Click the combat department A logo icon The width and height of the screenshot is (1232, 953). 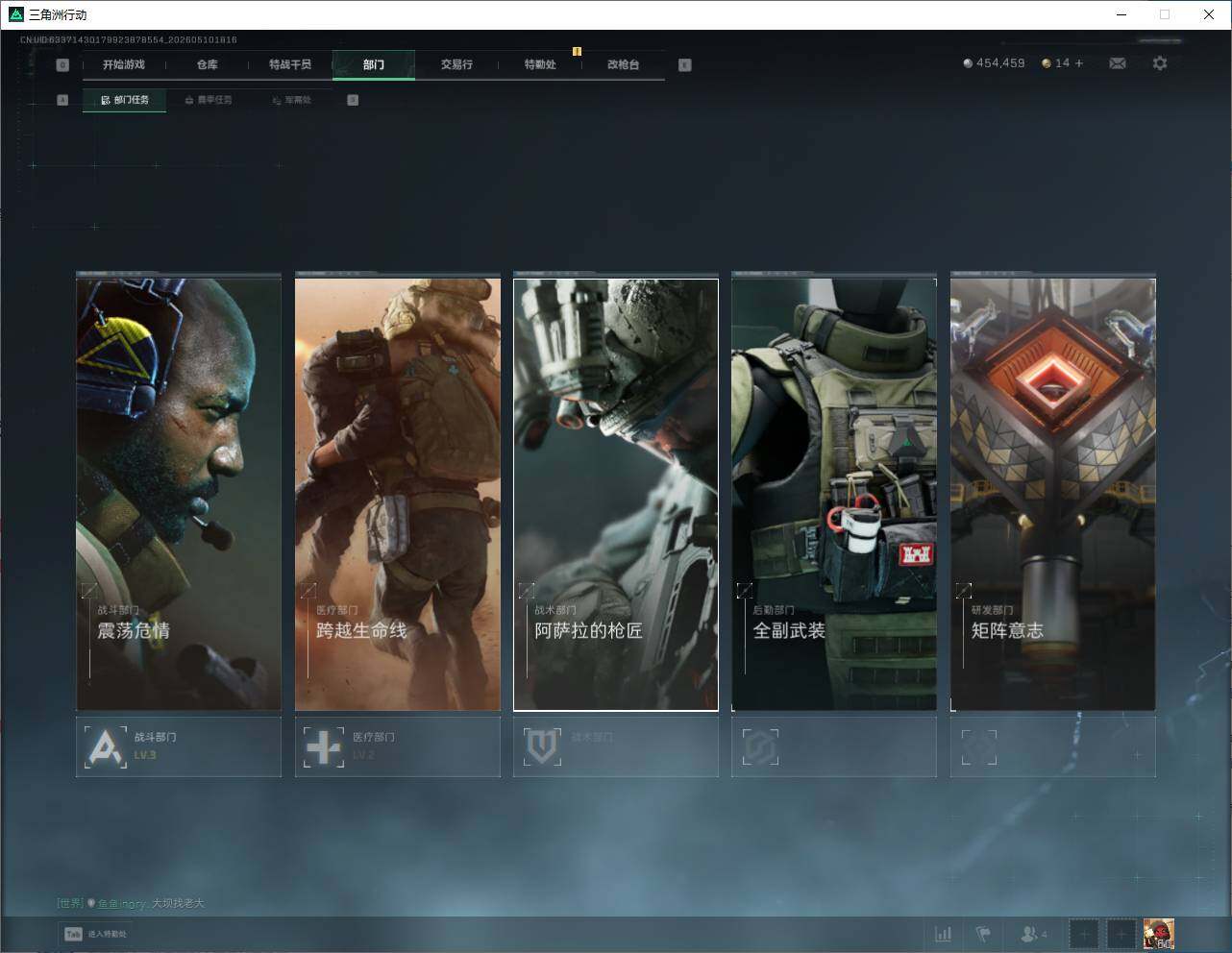[105, 746]
